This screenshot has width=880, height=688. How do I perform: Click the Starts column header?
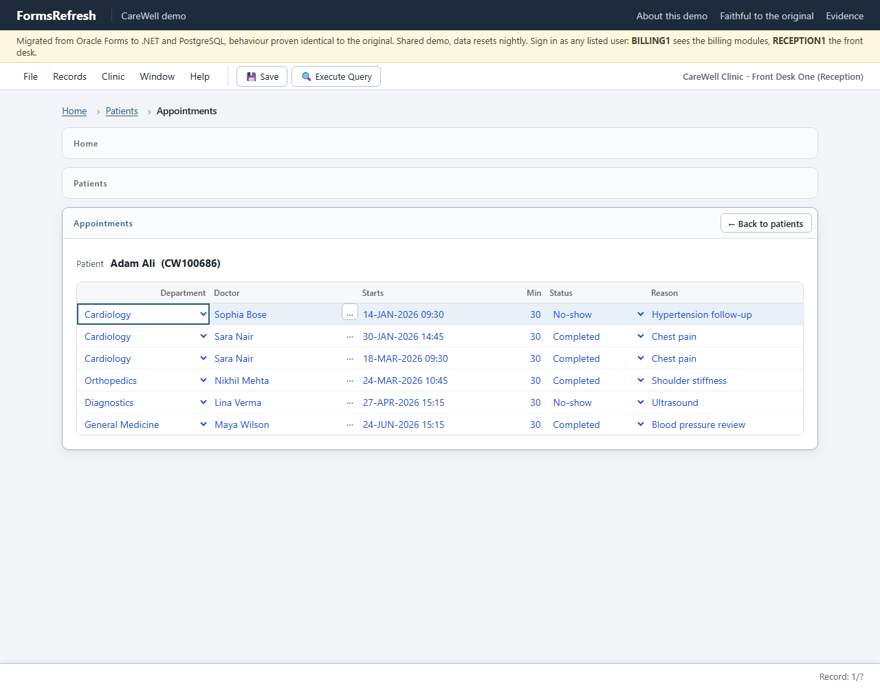point(373,293)
